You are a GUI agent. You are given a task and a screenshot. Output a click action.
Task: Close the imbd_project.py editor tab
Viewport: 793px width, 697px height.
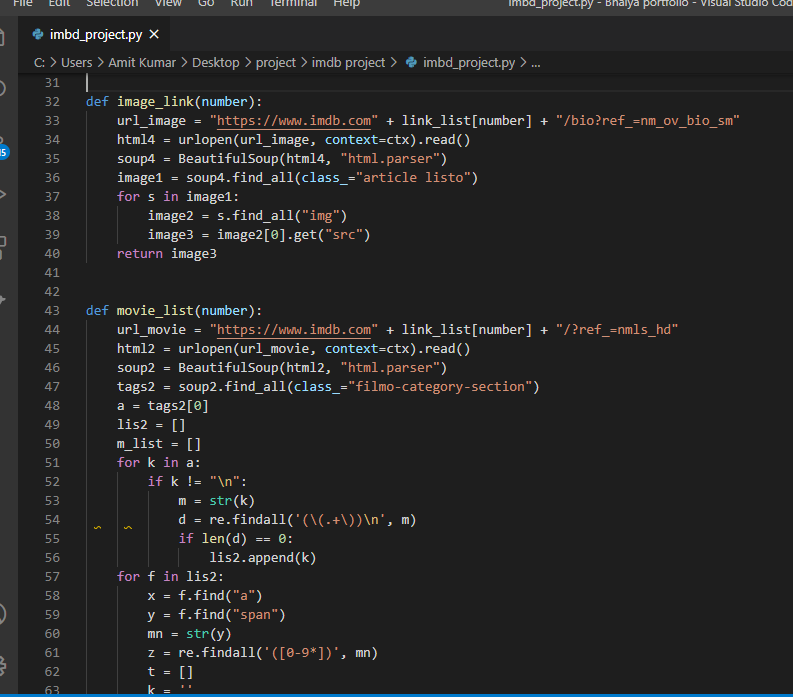(154, 35)
